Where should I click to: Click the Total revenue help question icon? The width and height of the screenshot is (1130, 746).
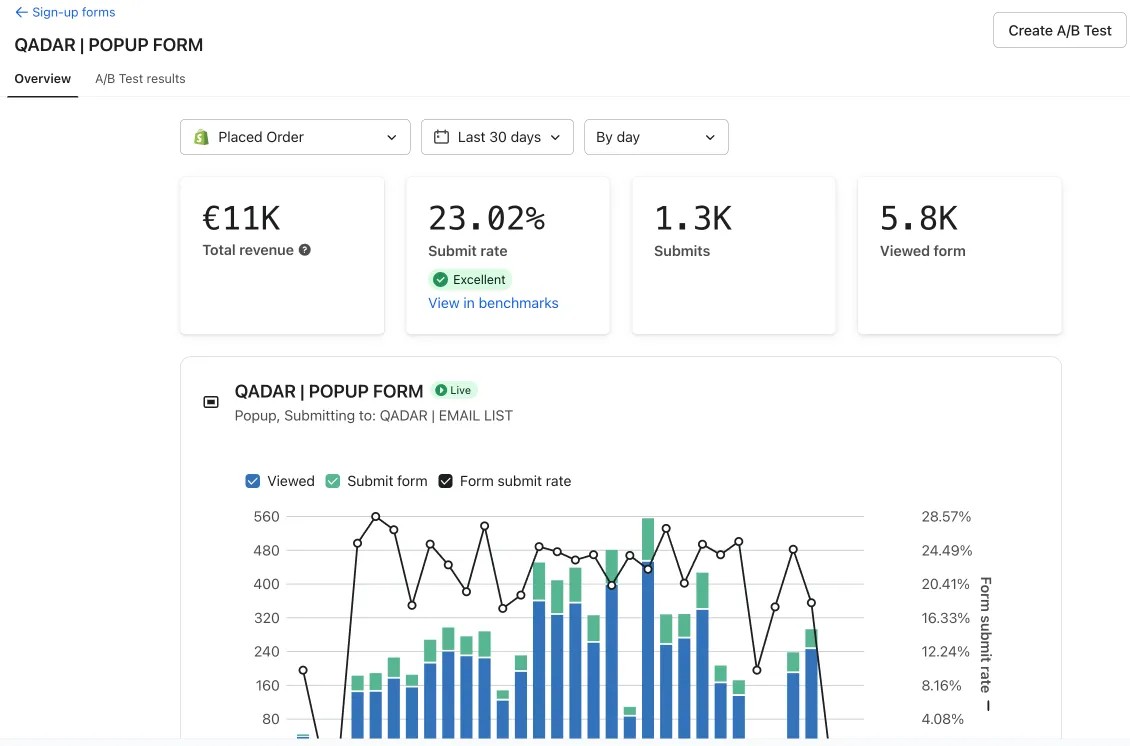pos(305,250)
